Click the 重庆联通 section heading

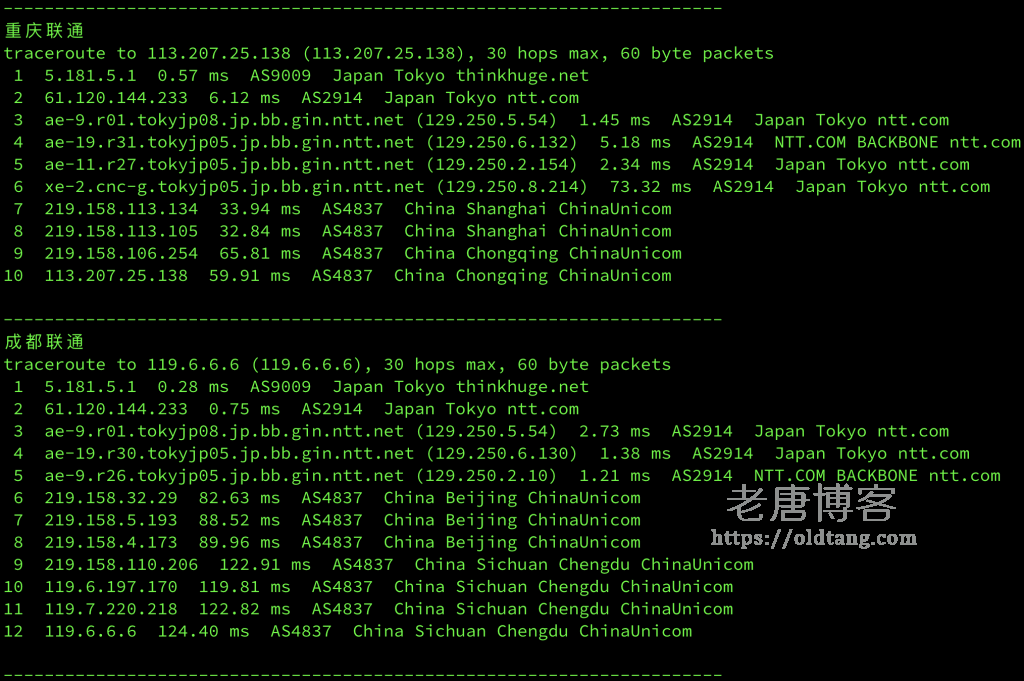pos(44,31)
